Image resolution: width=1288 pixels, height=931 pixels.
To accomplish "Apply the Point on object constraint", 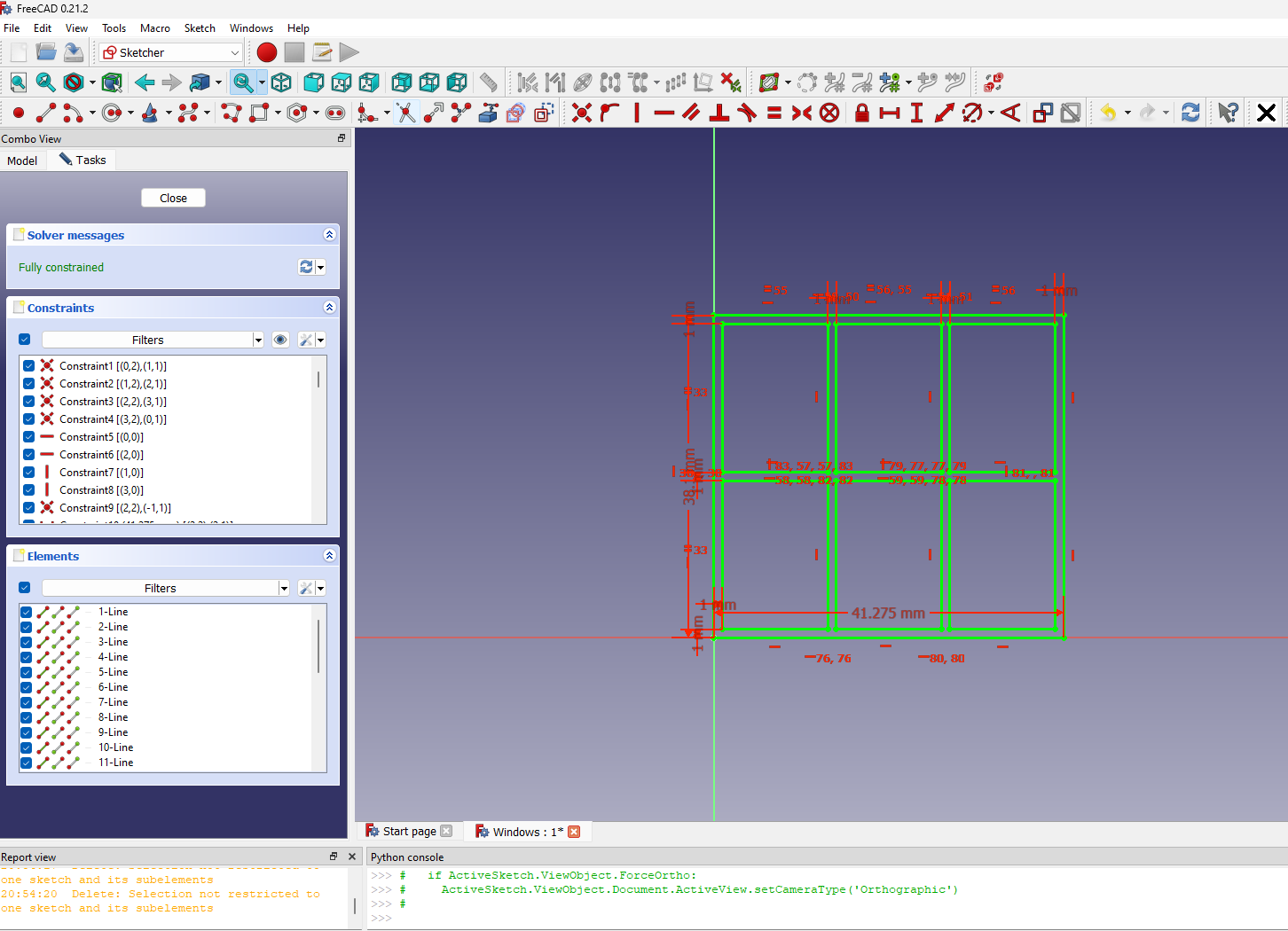I will point(609,113).
